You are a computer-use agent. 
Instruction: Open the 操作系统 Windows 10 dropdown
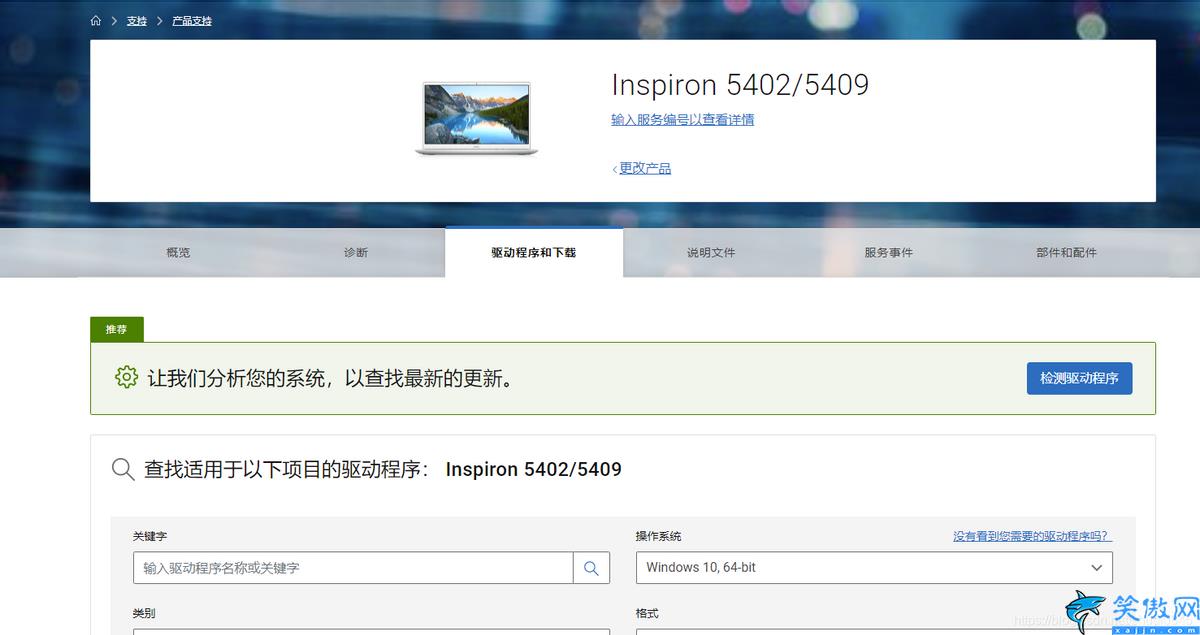(x=874, y=568)
